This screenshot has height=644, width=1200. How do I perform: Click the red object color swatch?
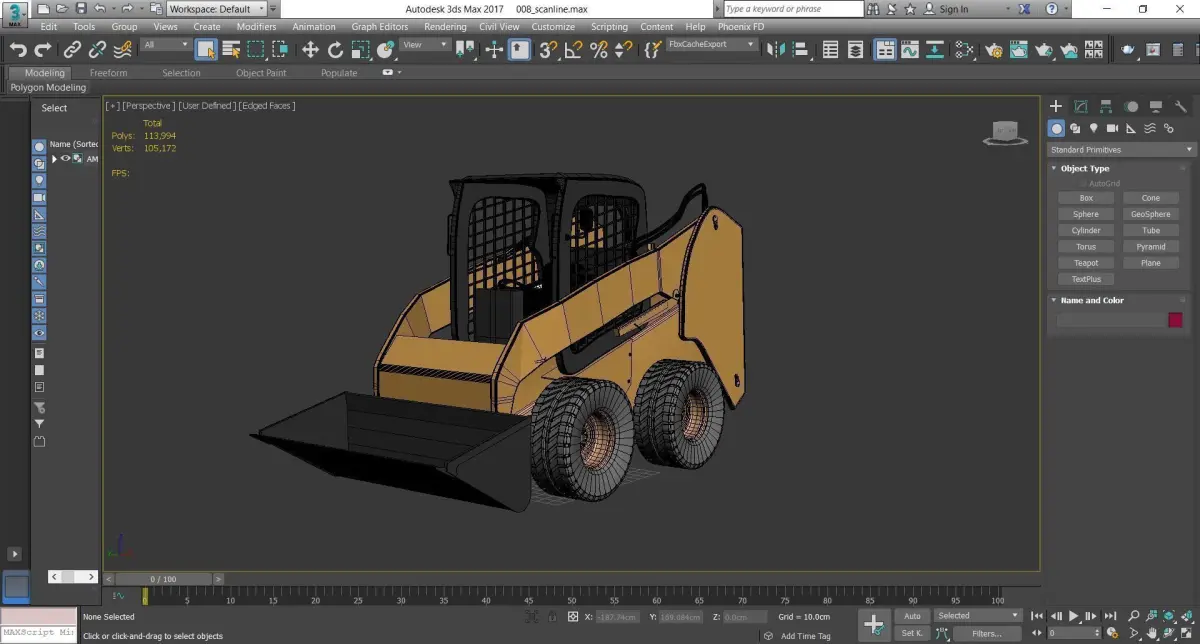[1175, 320]
